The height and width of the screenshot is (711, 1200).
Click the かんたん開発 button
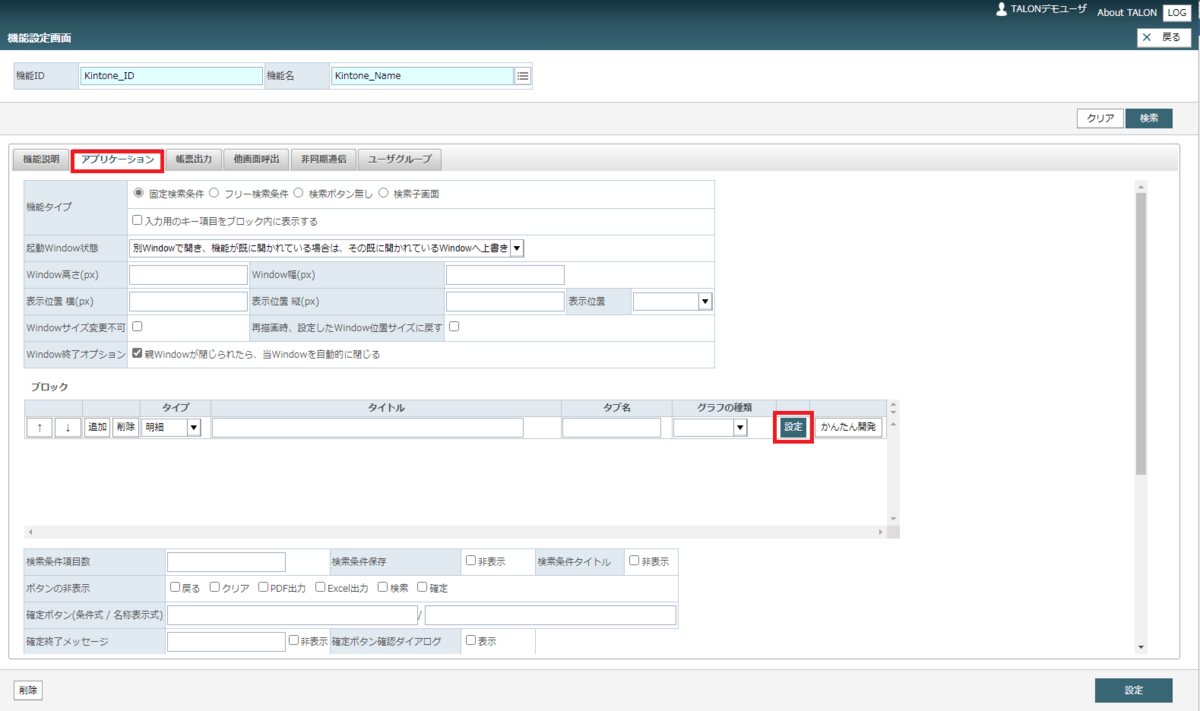point(849,427)
